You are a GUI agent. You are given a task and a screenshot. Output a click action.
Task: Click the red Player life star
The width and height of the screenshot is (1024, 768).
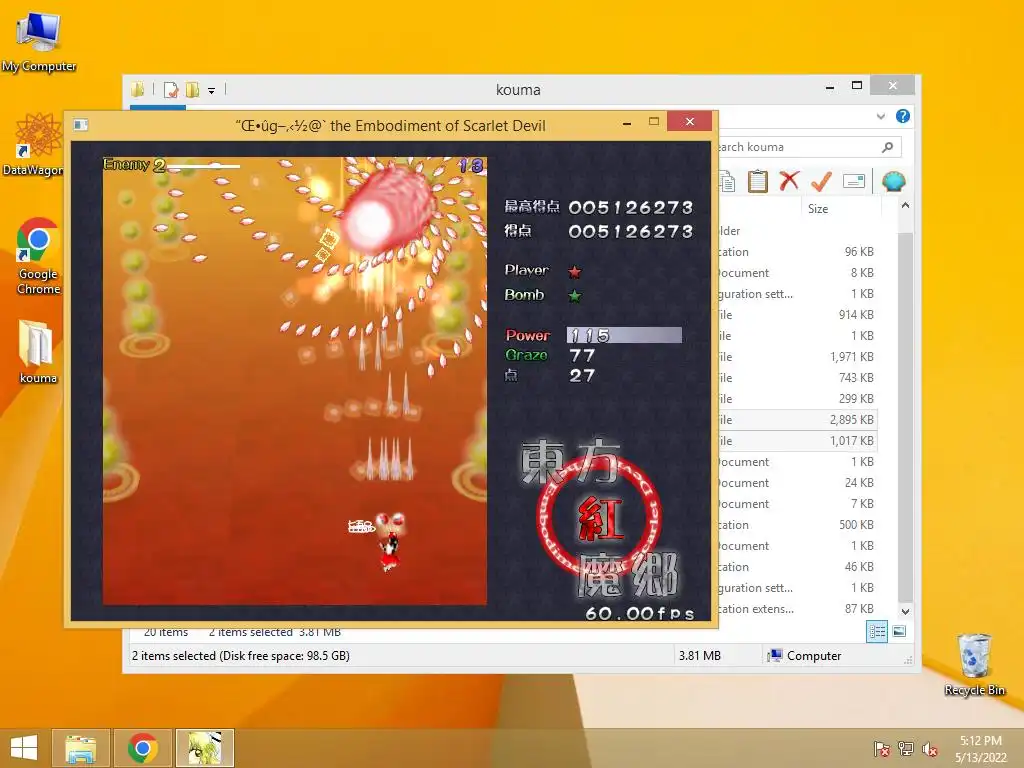[575, 272]
